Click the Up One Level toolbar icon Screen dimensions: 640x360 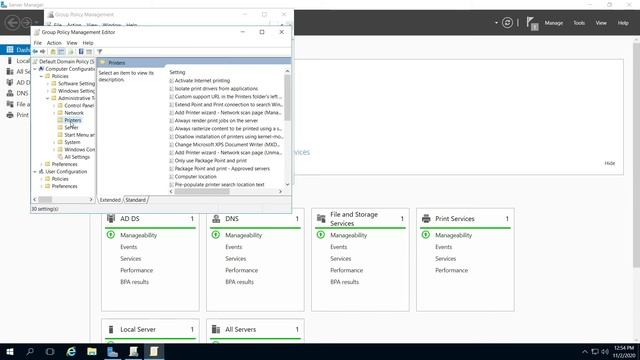click(x=53, y=52)
